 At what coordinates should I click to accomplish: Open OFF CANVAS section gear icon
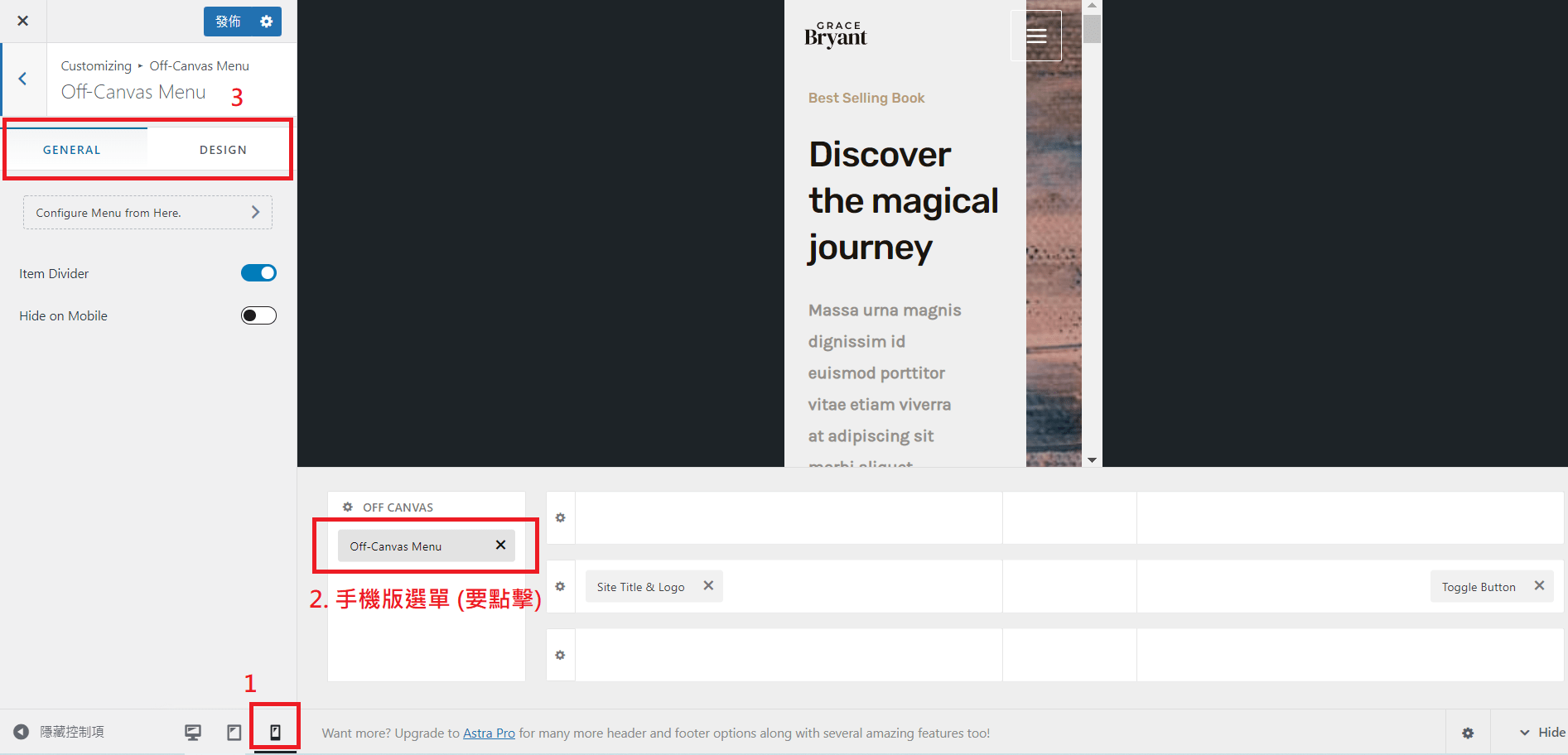click(348, 507)
